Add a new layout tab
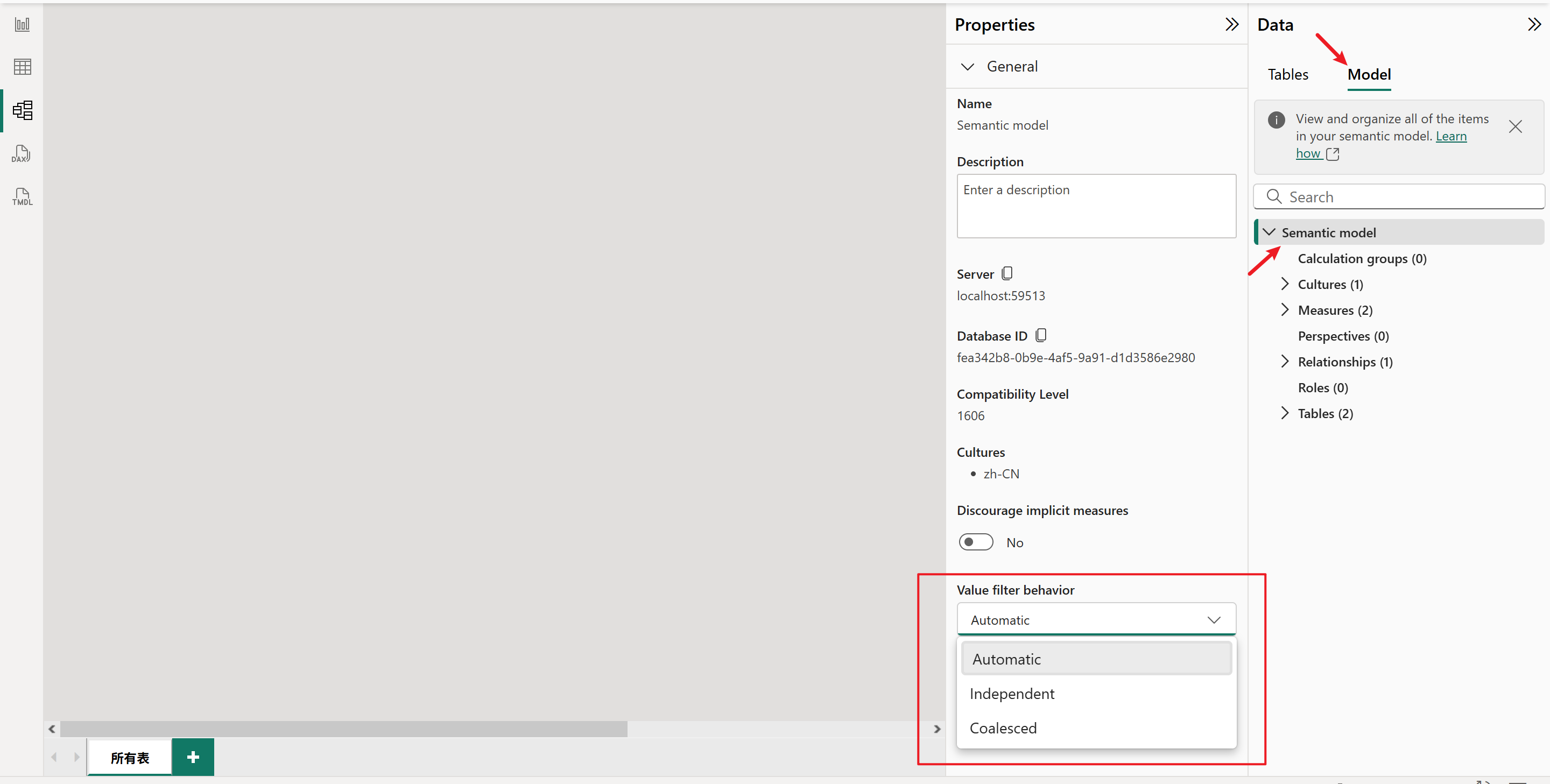 pyautogui.click(x=193, y=757)
